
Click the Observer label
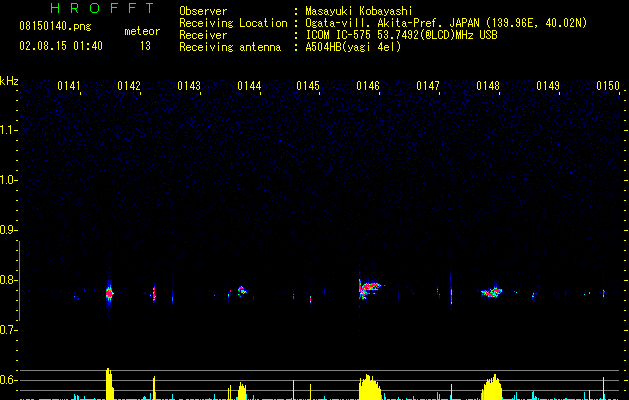203,11
